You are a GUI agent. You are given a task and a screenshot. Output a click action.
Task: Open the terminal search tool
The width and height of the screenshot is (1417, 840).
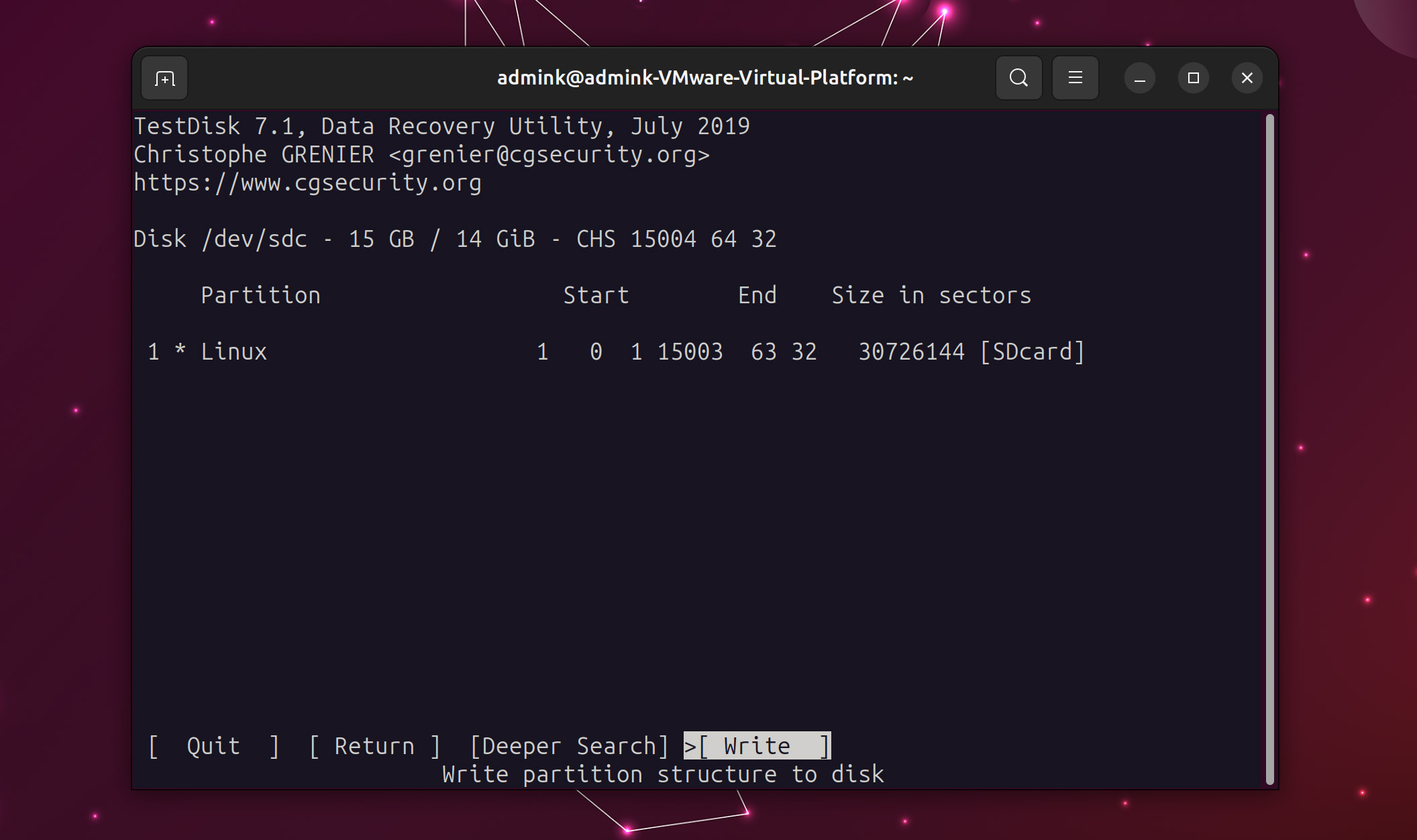(1018, 78)
